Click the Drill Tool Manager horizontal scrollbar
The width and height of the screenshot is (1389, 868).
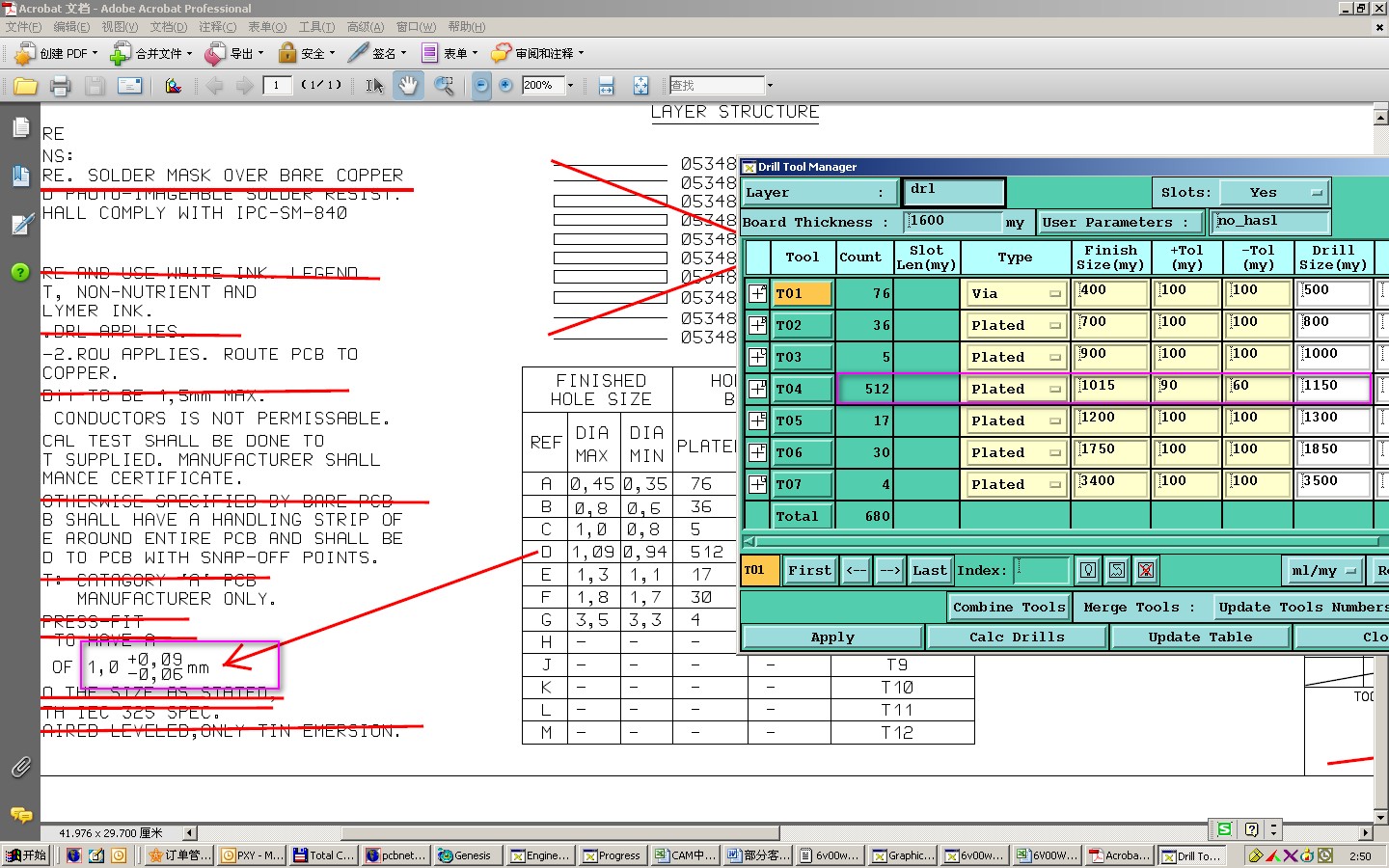pyautogui.click(x=1065, y=541)
